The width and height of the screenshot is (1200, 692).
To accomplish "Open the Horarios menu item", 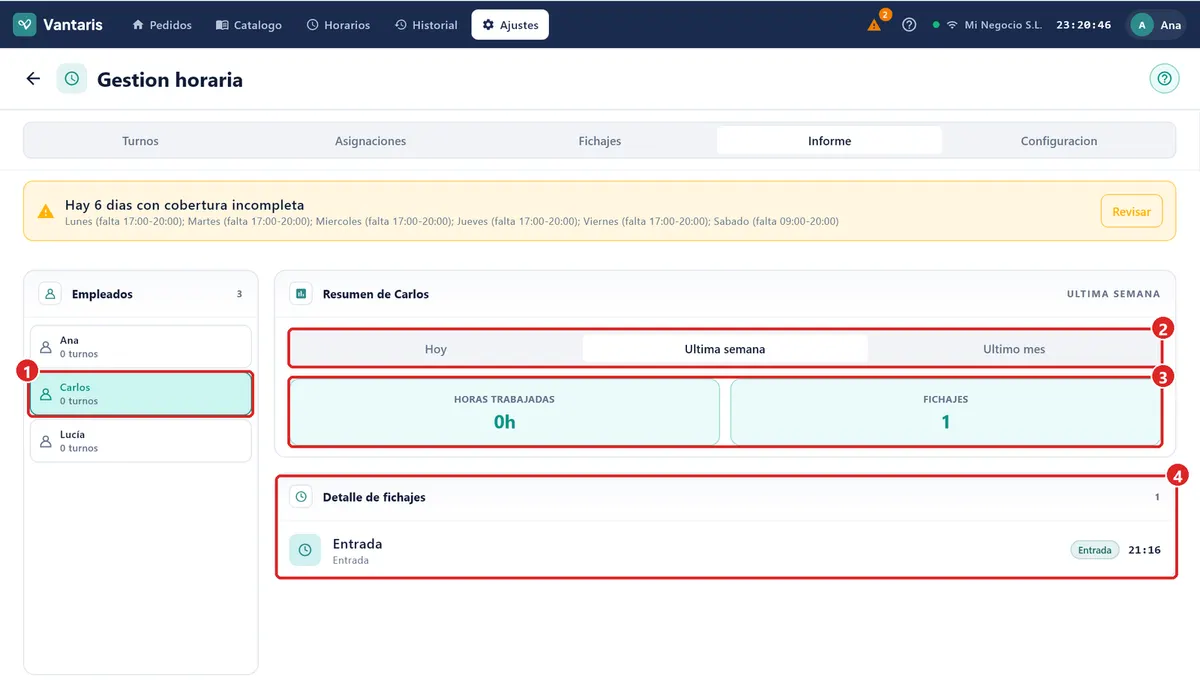I will 338,25.
